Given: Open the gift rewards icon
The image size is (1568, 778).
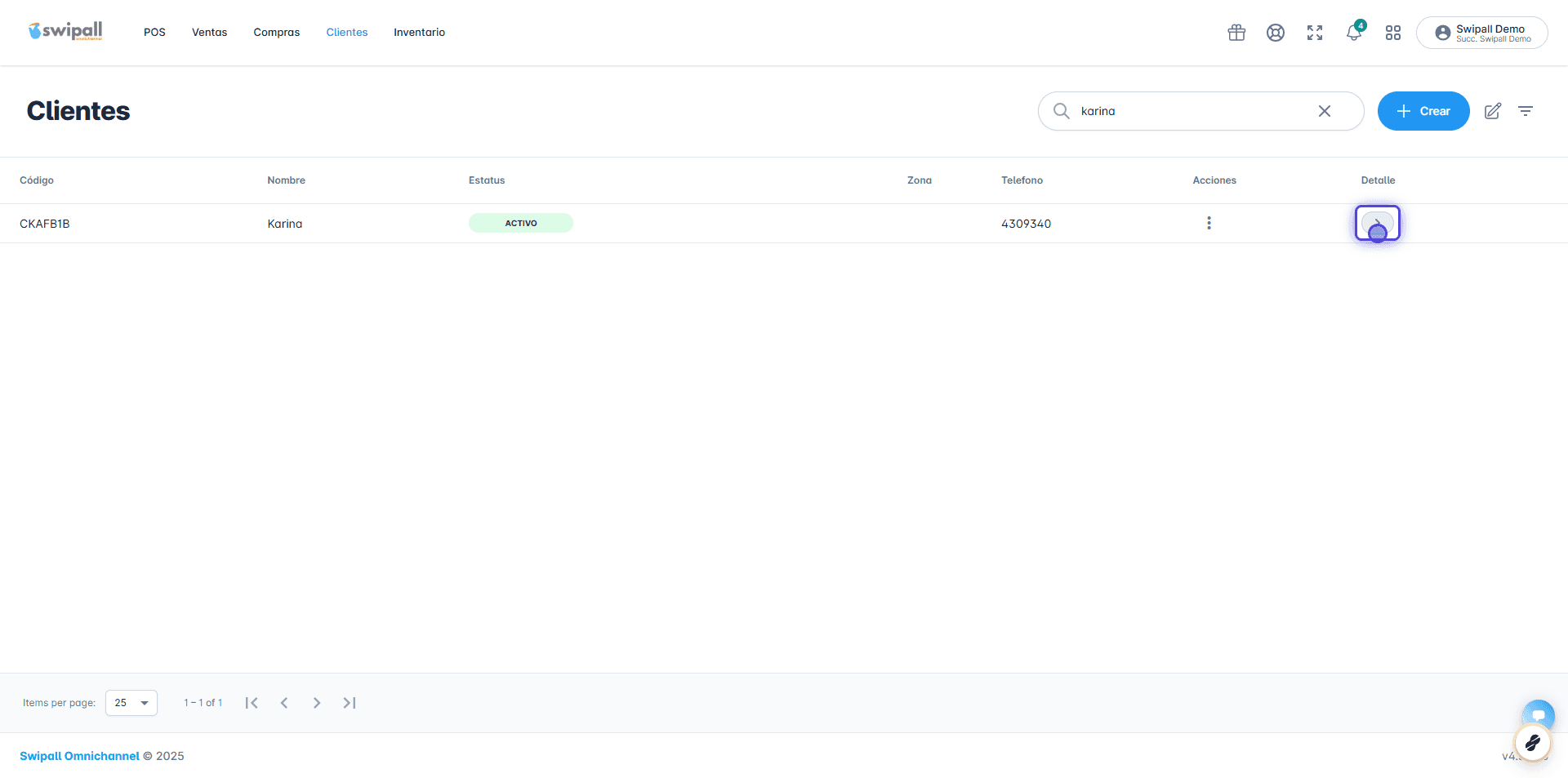Looking at the screenshot, I should coord(1236,33).
